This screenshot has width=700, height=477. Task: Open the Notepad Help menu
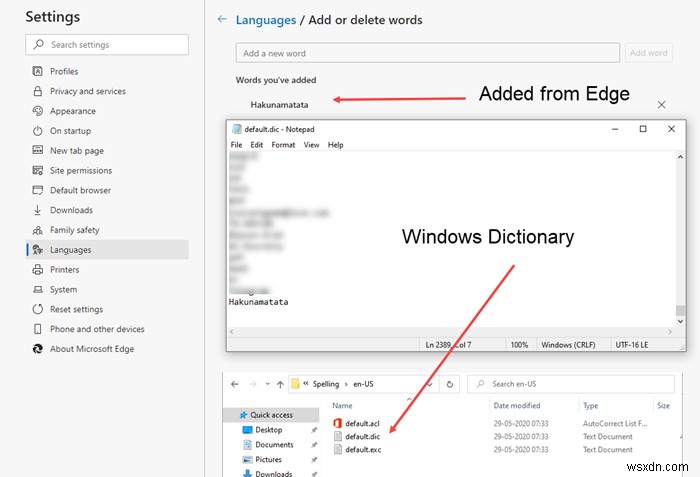[335, 145]
